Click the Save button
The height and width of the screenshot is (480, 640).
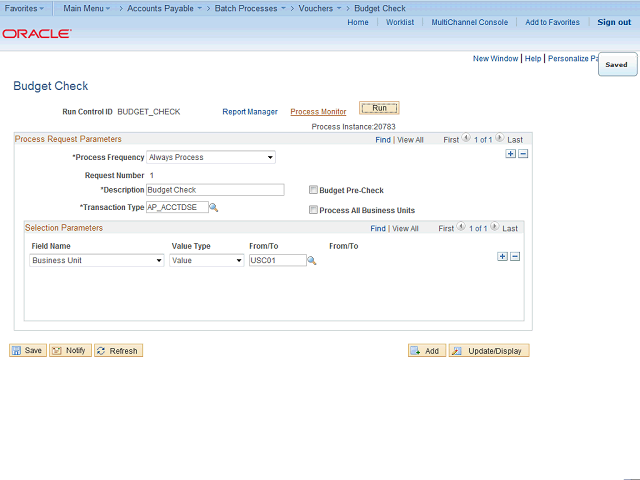(28, 351)
